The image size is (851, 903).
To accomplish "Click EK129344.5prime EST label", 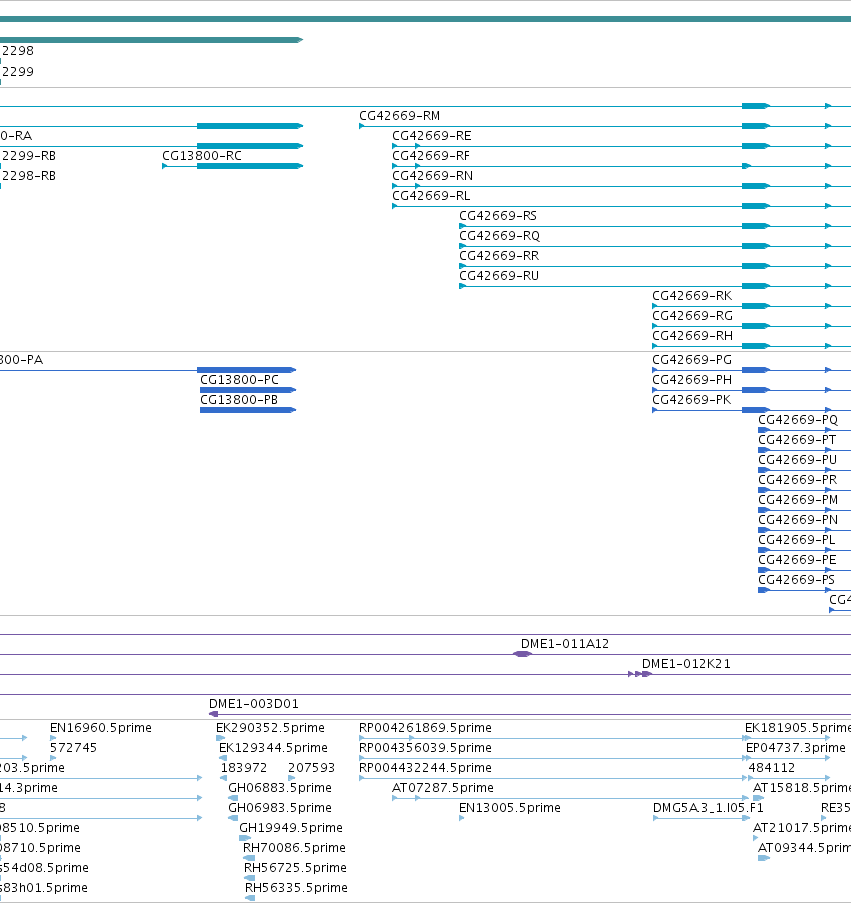I will click(x=273, y=748).
